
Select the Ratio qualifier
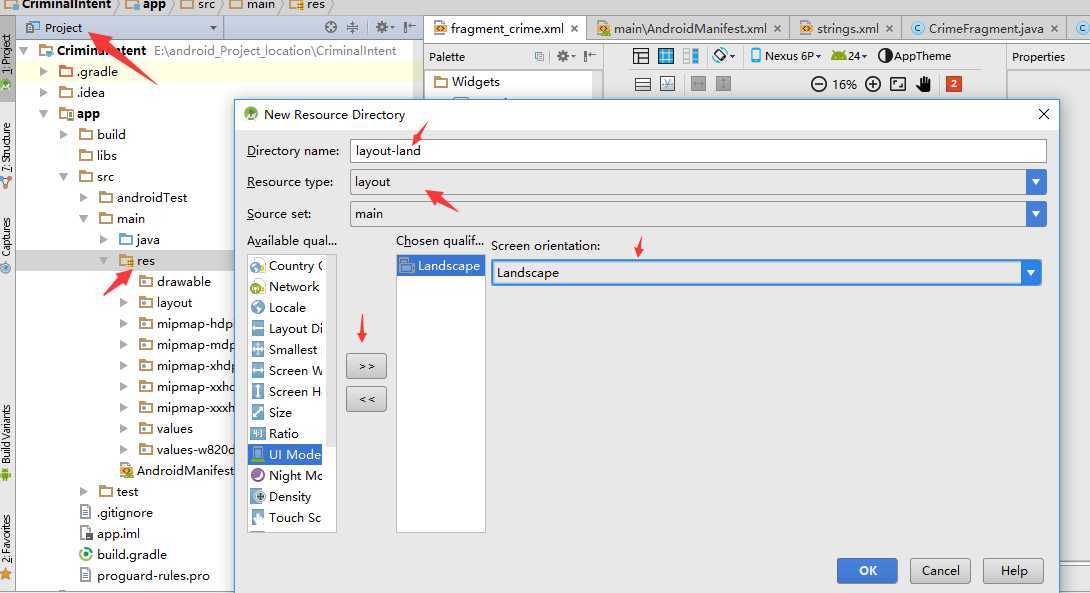pyautogui.click(x=288, y=433)
